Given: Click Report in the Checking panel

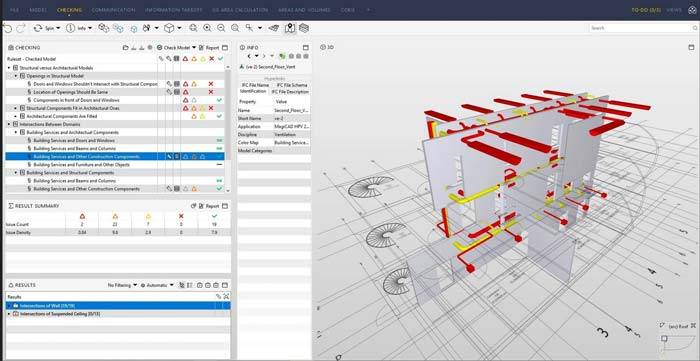Looking at the screenshot, I should point(209,47).
